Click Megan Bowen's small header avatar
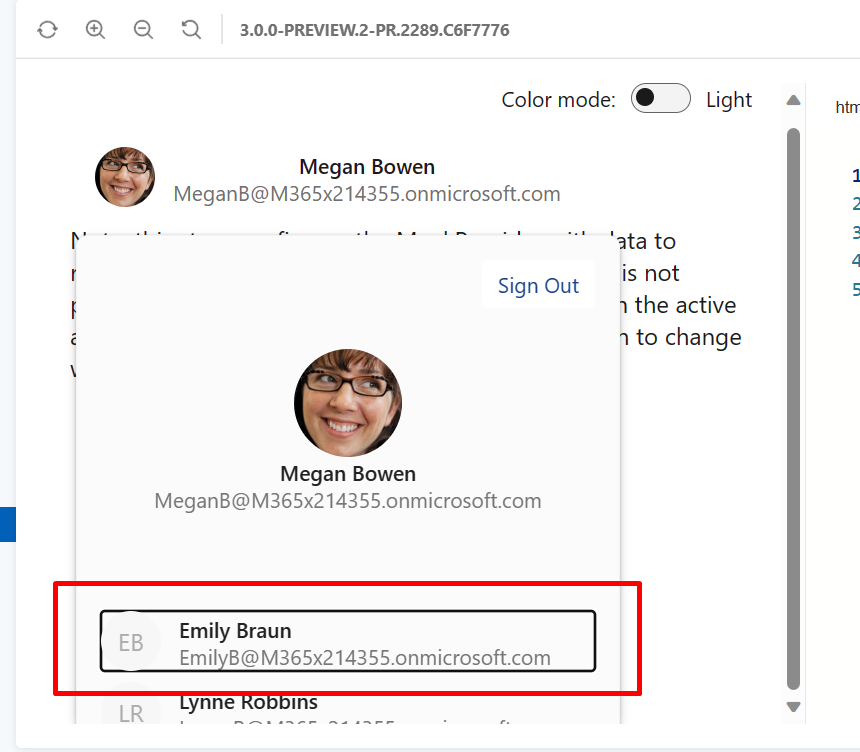 [125, 176]
